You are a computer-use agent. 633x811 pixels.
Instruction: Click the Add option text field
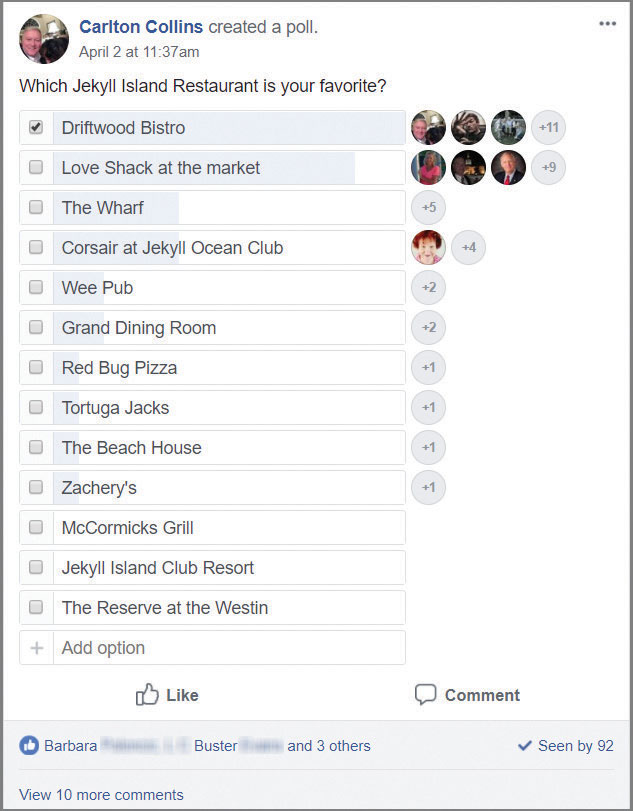228,648
